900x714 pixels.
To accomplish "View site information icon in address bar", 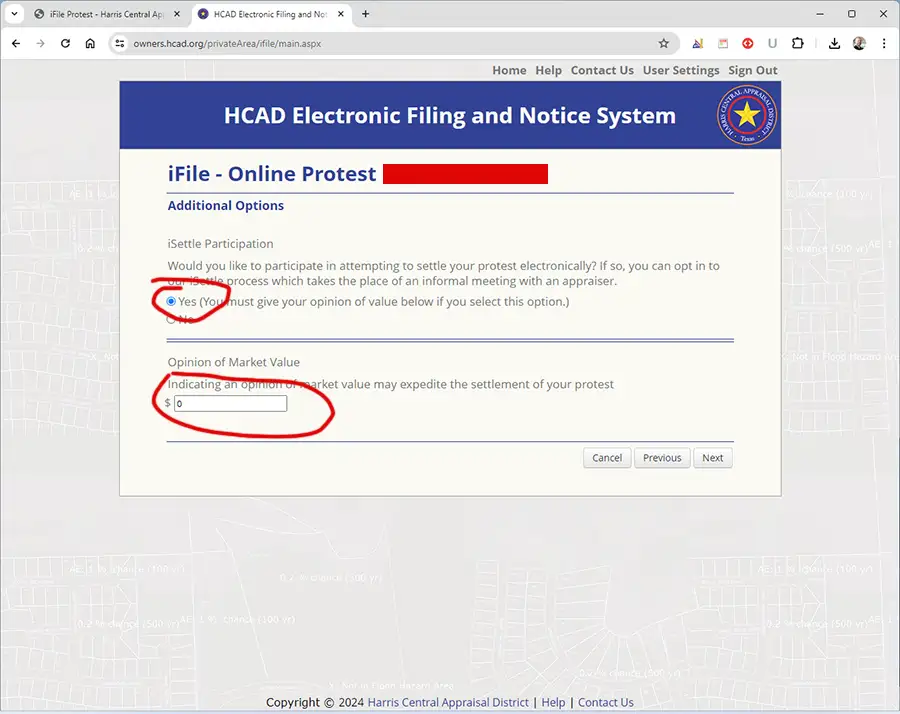I will point(119,44).
